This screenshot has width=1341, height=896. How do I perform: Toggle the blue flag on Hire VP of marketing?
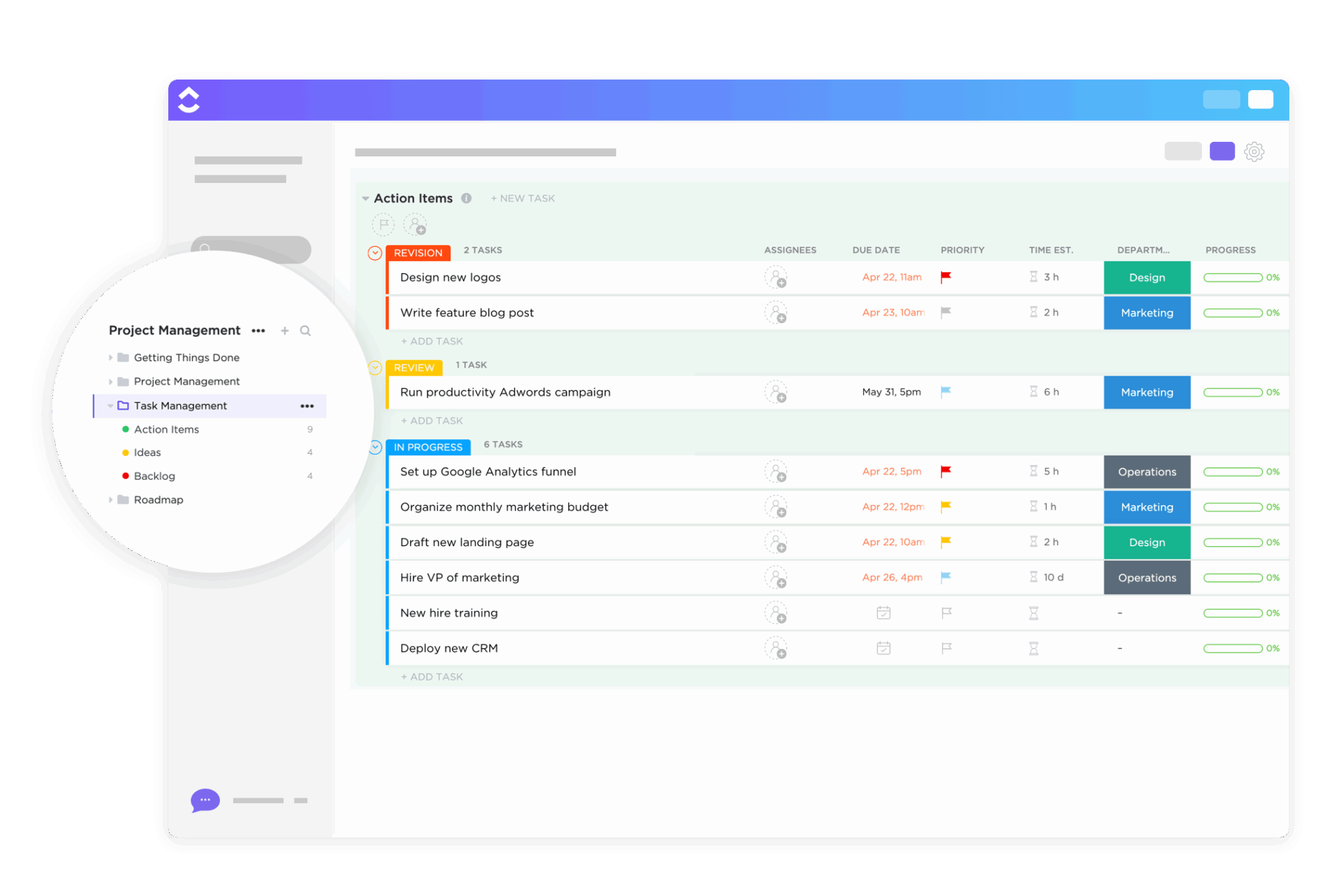click(946, 578)
